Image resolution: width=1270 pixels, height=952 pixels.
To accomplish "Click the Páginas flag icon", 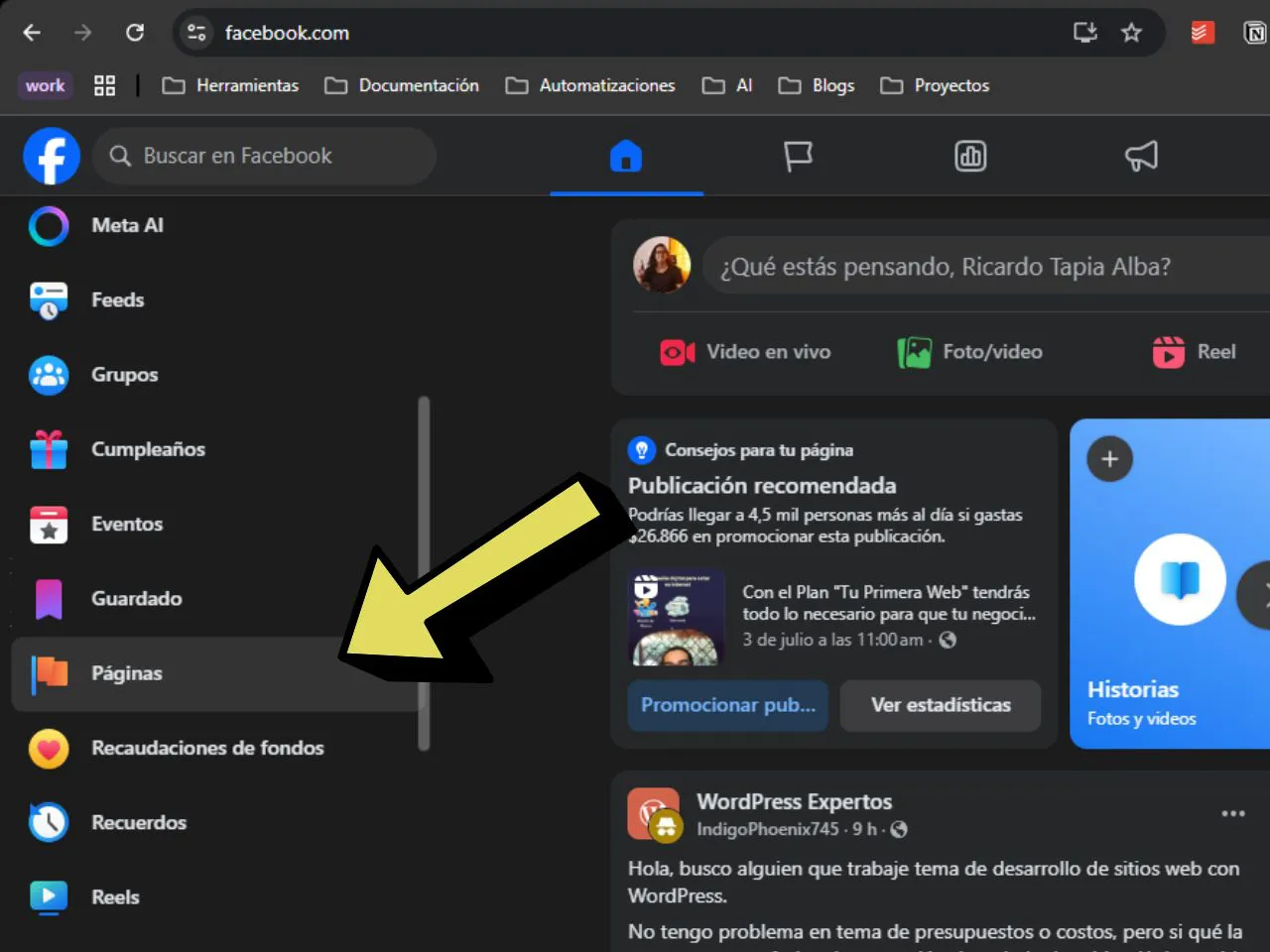I will pos(49,673).
